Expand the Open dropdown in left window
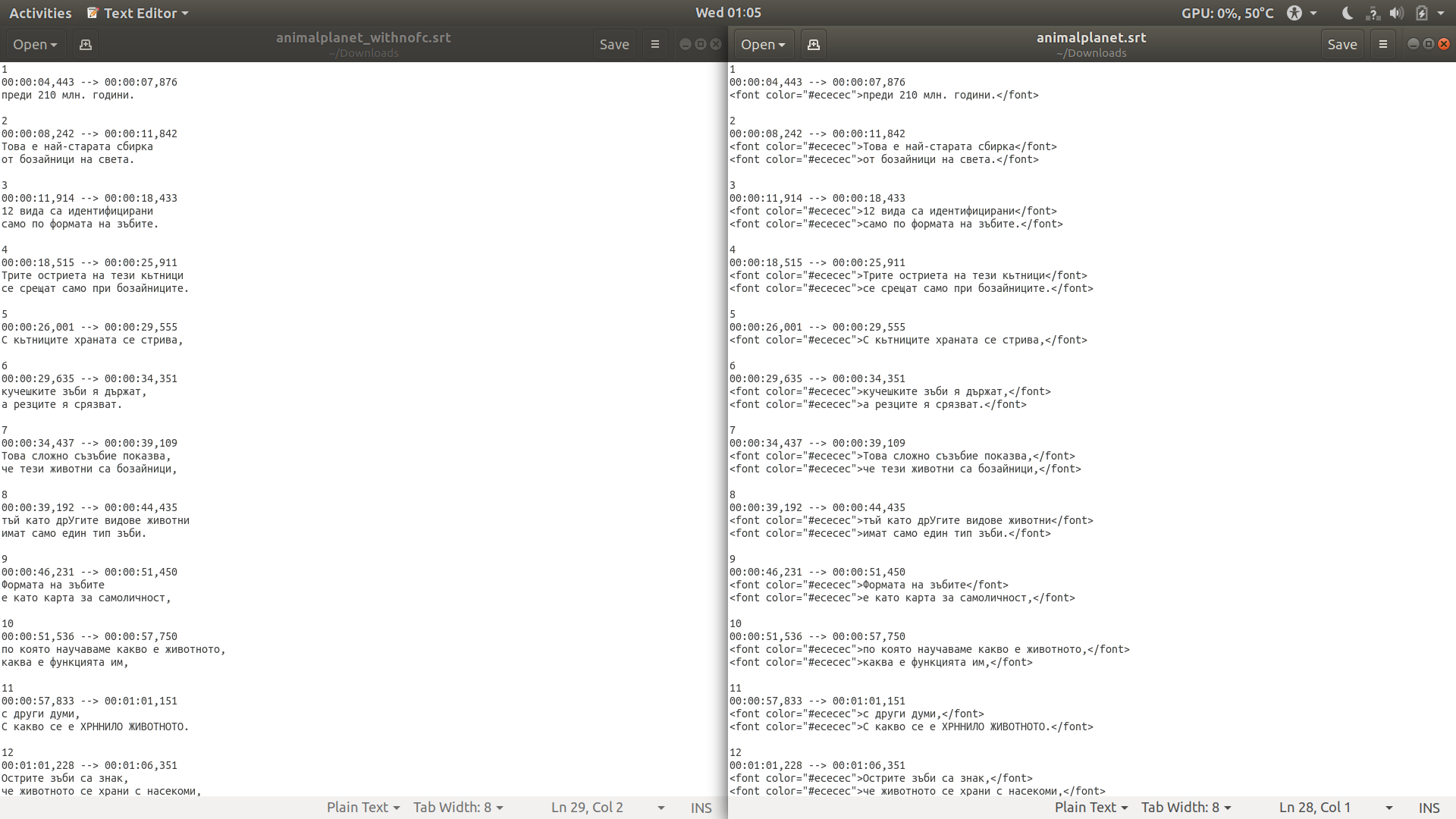The height and width of the screenshot is (819, 1456). (35, 45)
